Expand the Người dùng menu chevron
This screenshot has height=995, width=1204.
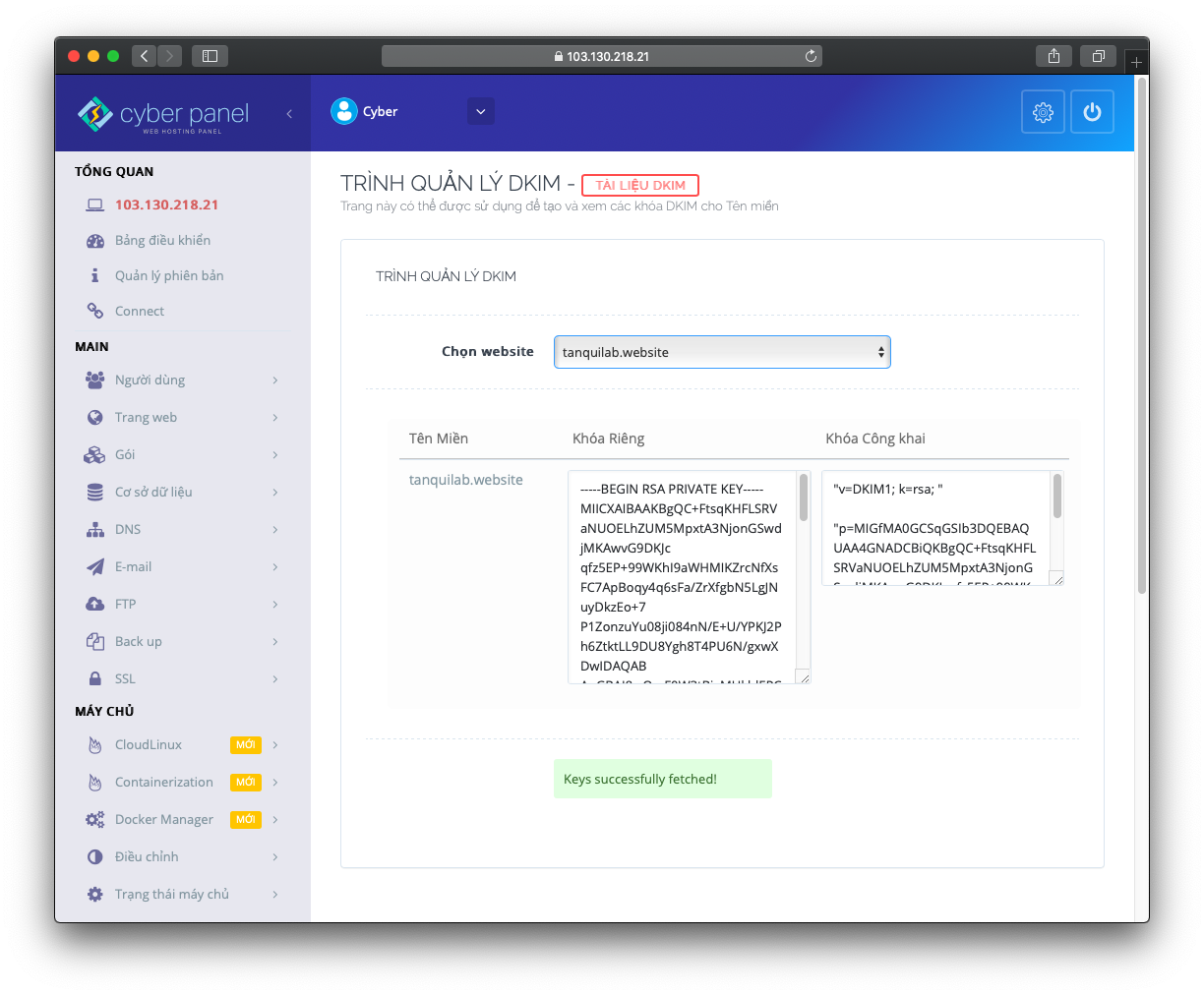[275, 380]
